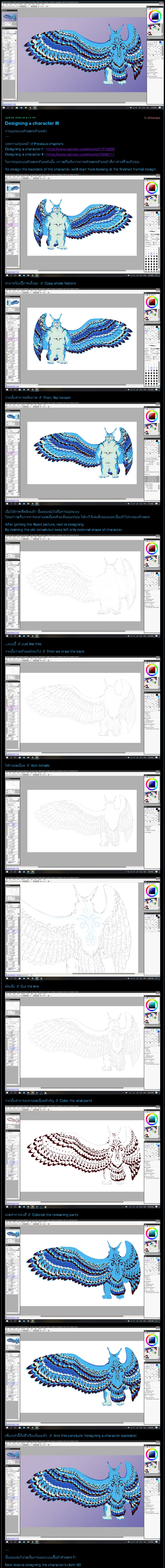Click the caption Then we draw the back

pos(66,651)
